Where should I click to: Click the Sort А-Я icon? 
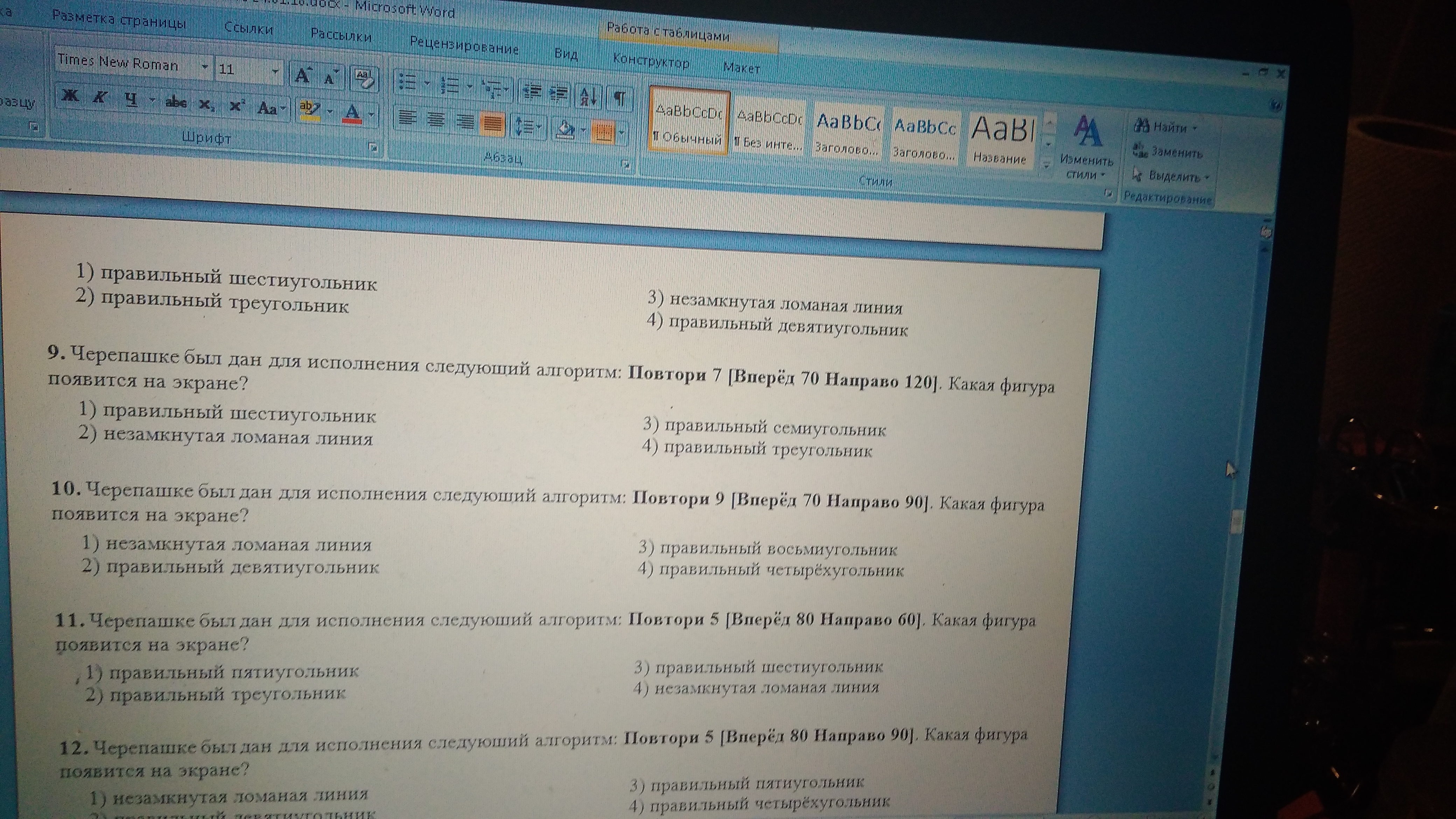click(588, 97)
